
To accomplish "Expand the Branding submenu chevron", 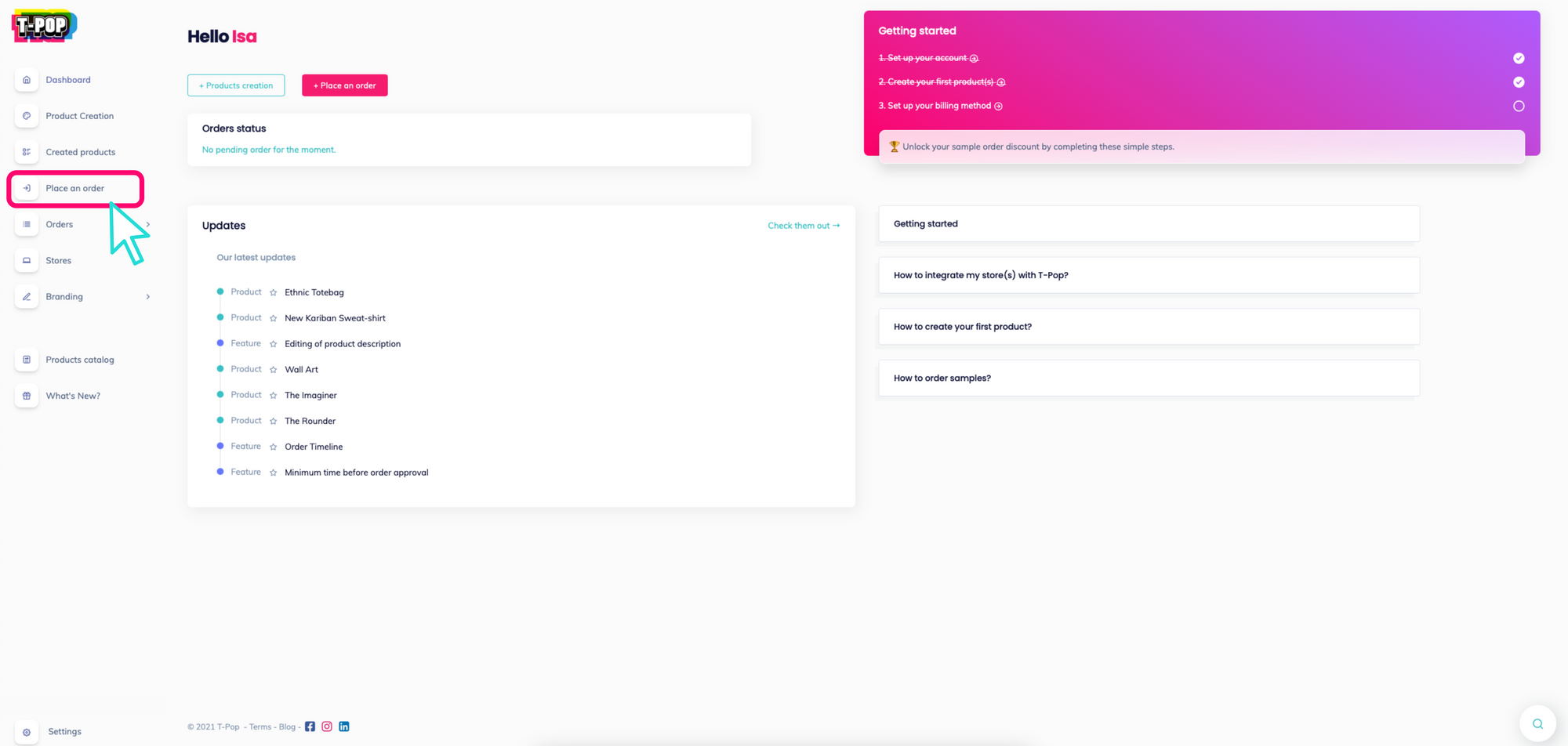I will click(x=148, y=297).
